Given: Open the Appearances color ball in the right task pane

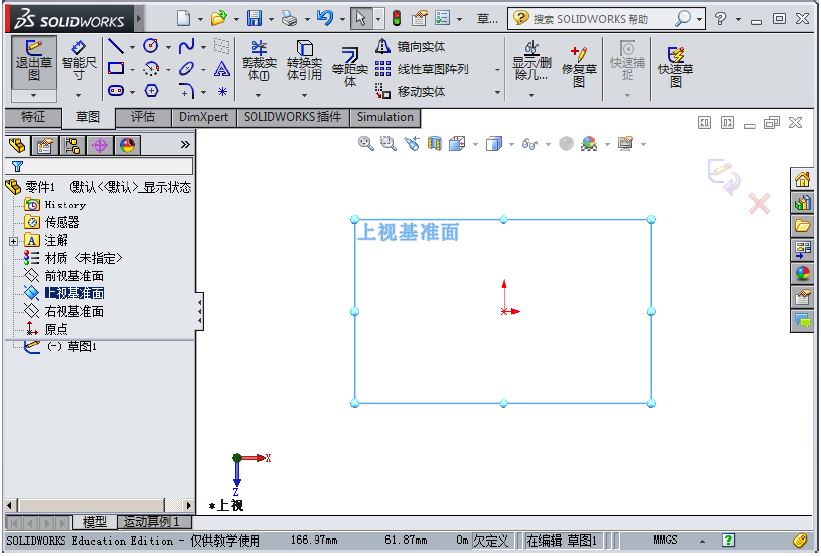Looking at the screenshot, I should coord(802,273).
